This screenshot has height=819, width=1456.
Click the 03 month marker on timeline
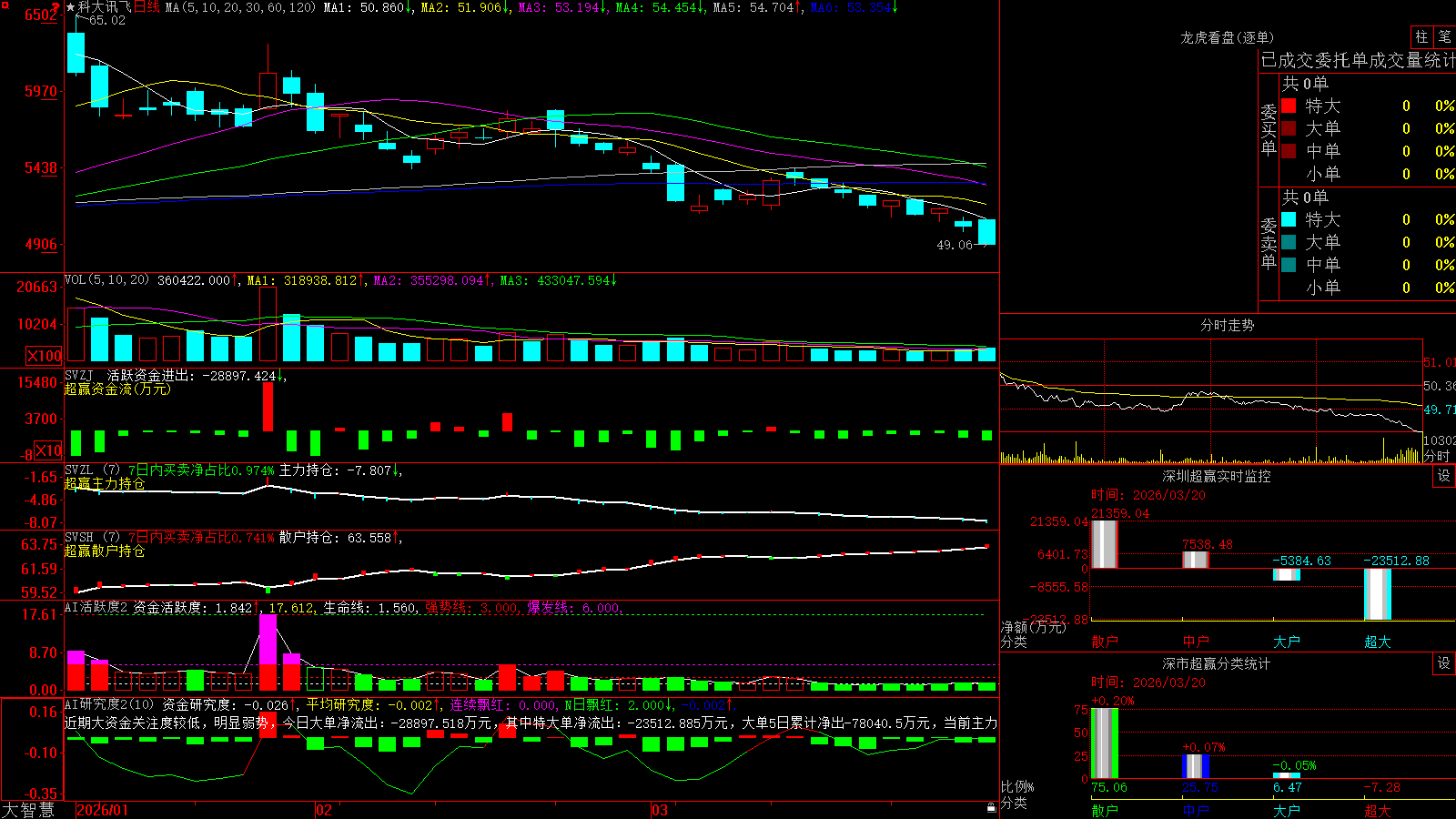pyautogui.click(x=660, y=810)
